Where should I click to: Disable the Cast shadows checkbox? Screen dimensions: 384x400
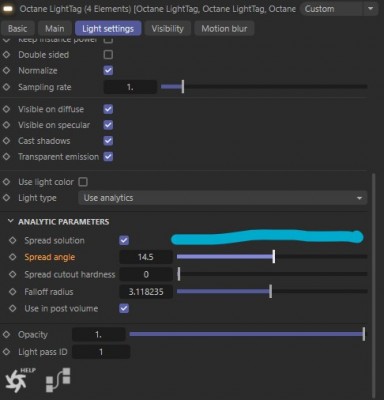pos(108,141)
